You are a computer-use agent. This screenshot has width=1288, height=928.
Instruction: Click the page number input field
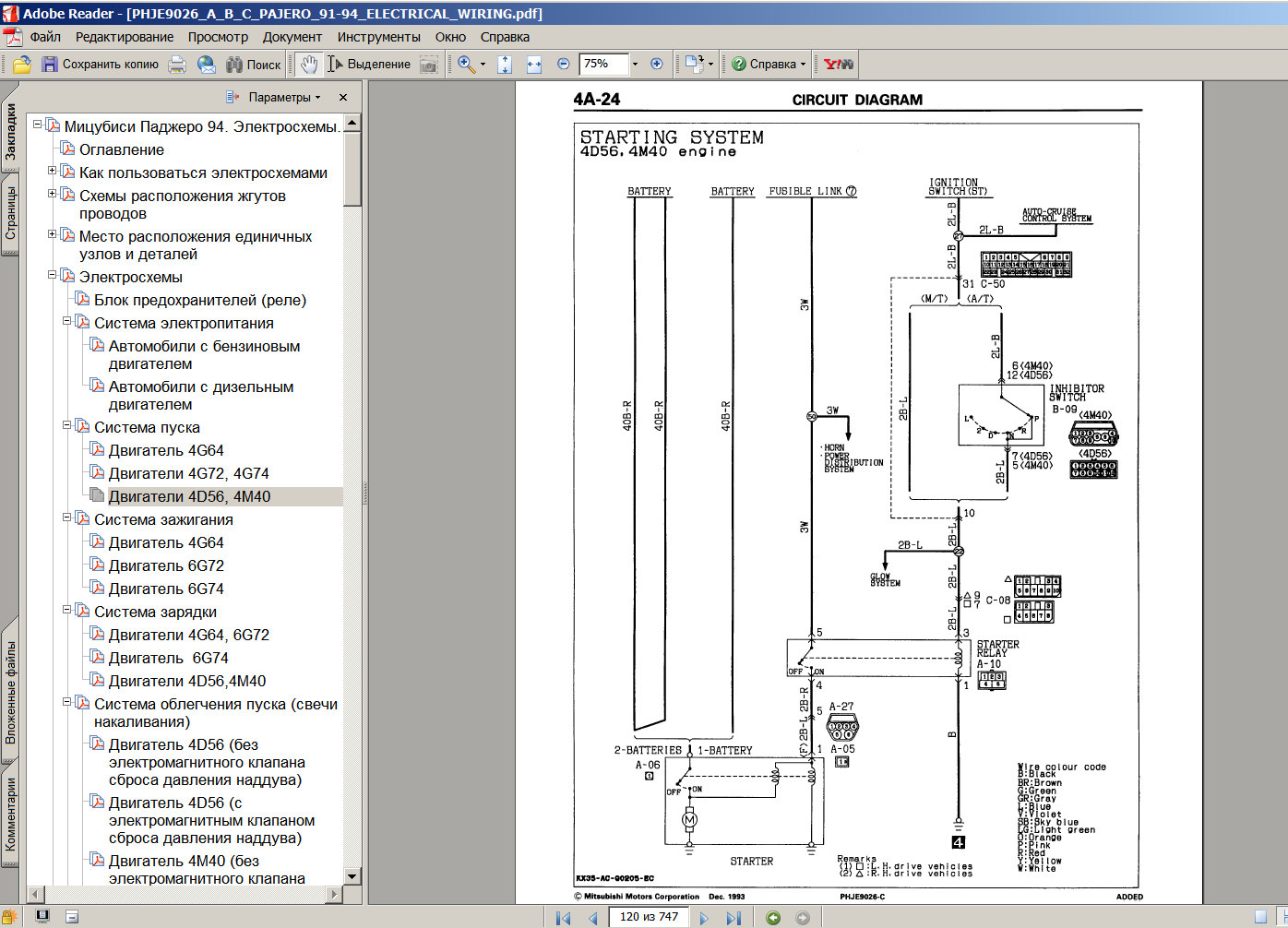(x=649, y=917)
